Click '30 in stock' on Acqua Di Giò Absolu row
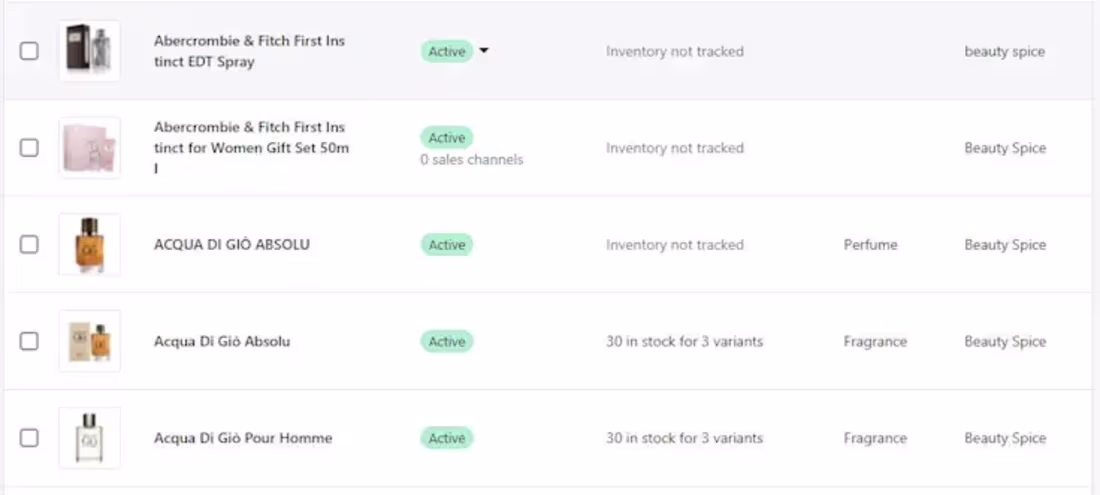The height and width of the screenshot is (495, 1100). point(684,342)
